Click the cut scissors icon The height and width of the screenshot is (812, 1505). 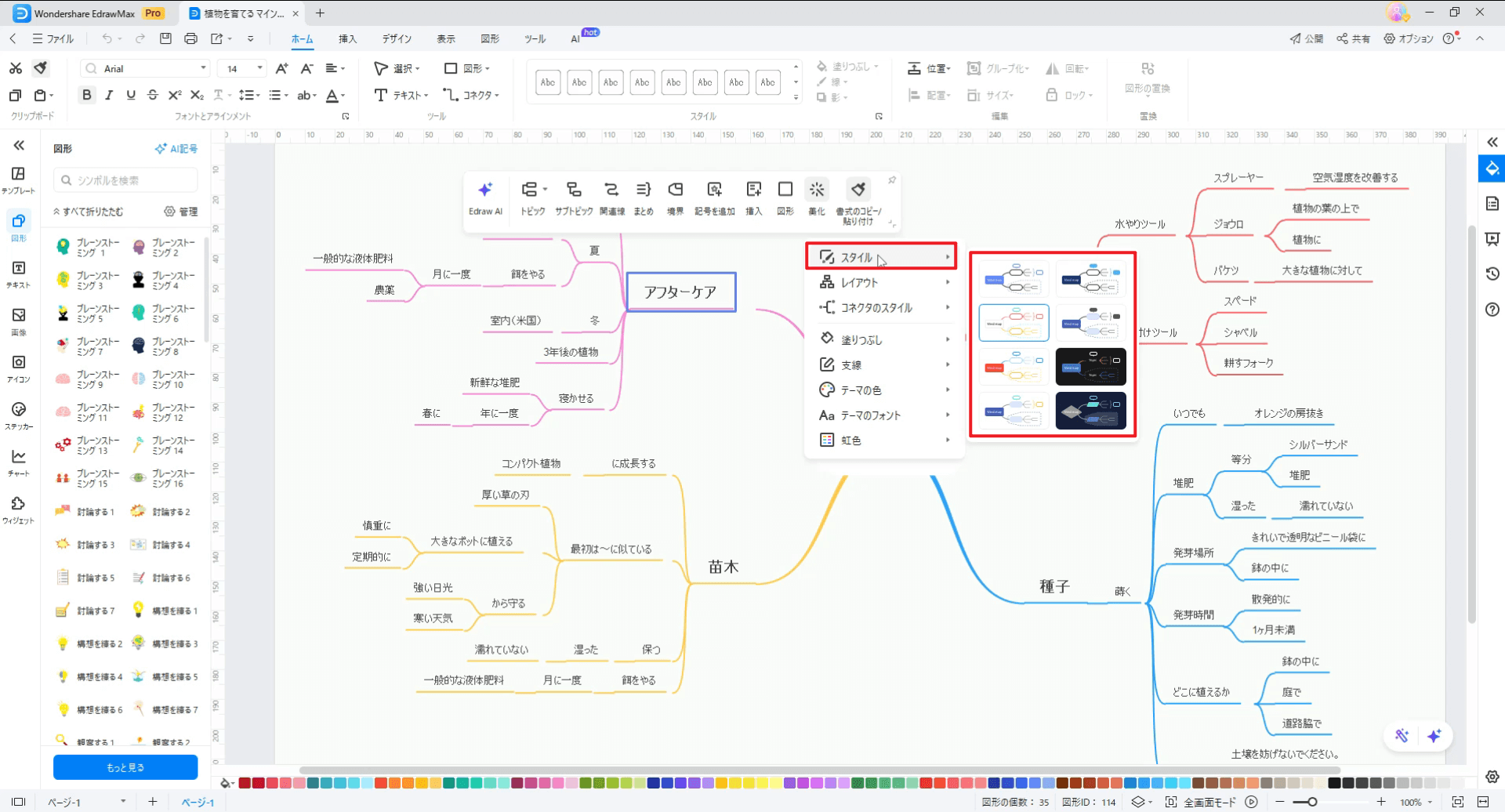(16, 68)
